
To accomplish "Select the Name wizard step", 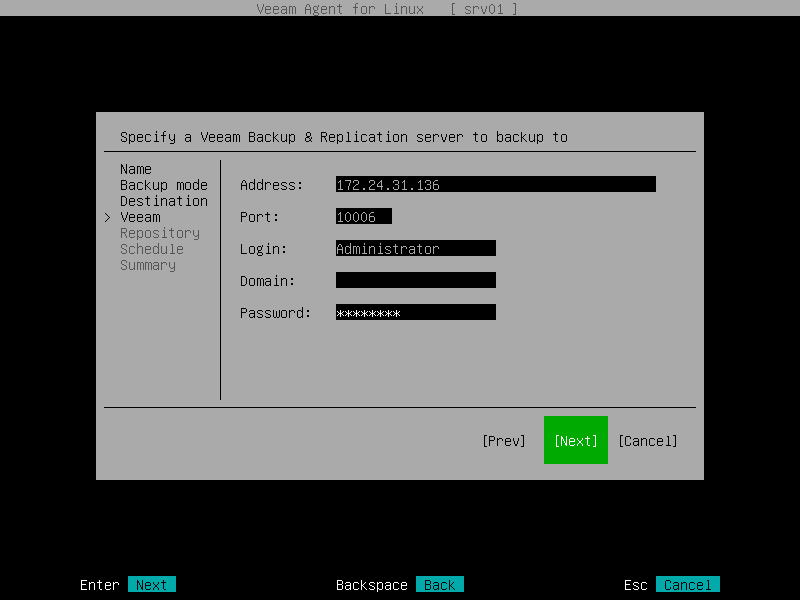I will pyautogui.click(x=135, y=169).
